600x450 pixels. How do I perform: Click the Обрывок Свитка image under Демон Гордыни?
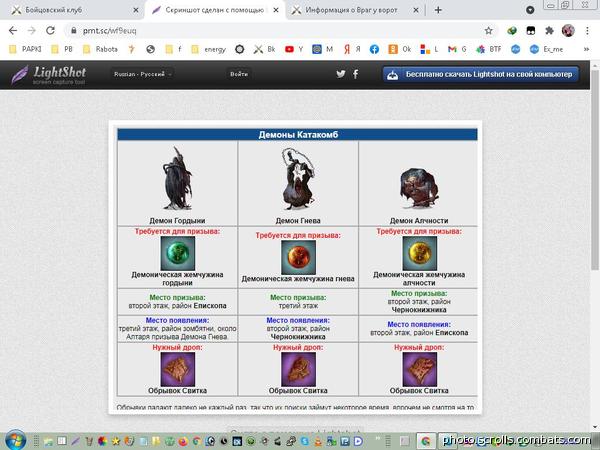tap(178, 369)
